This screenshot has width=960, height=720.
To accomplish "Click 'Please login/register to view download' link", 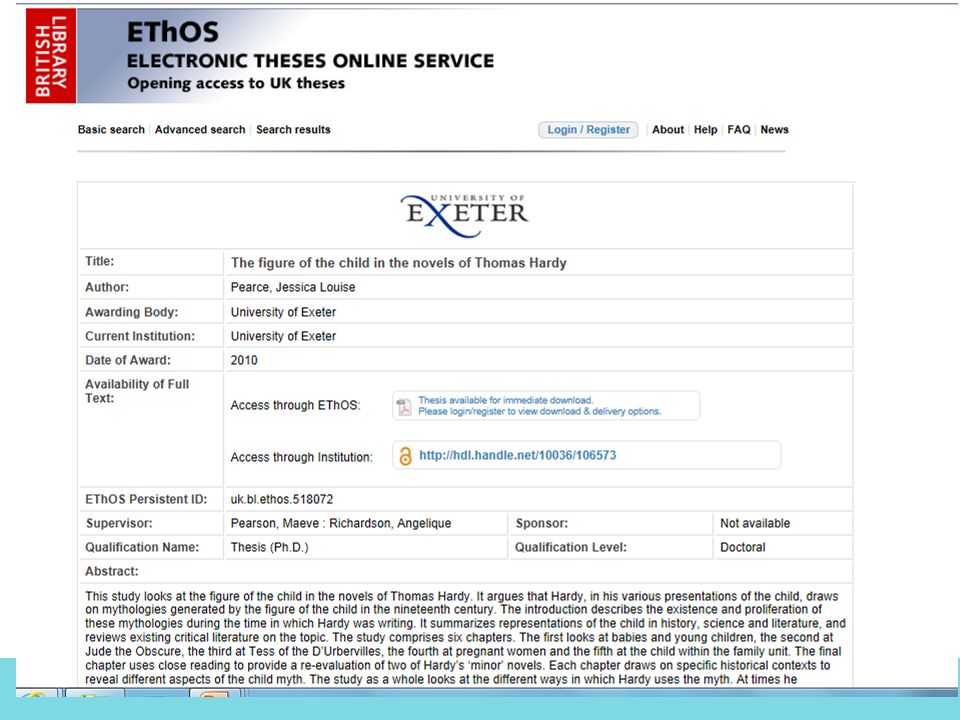I will (539, 411).
